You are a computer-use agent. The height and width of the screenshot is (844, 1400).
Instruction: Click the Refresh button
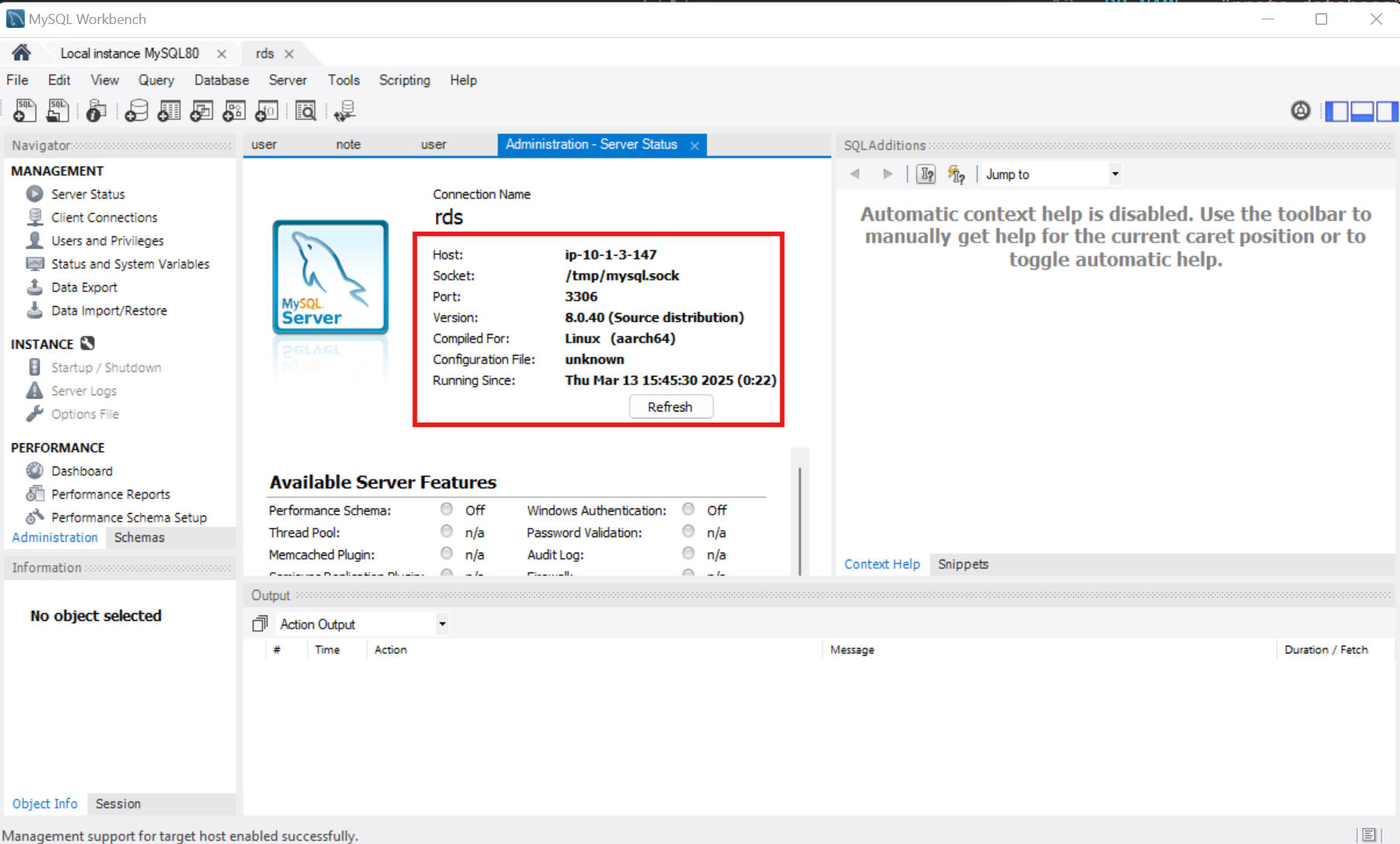pyautogui.click(x=670, y=407)
